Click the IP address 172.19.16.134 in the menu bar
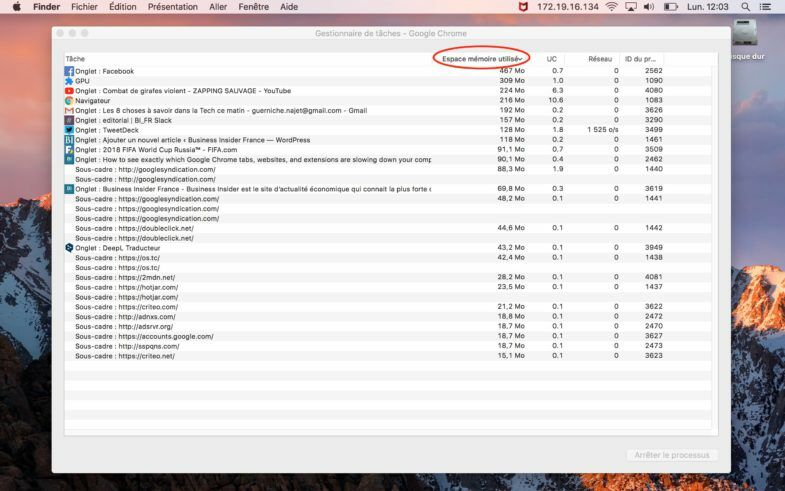 [568, 7]
